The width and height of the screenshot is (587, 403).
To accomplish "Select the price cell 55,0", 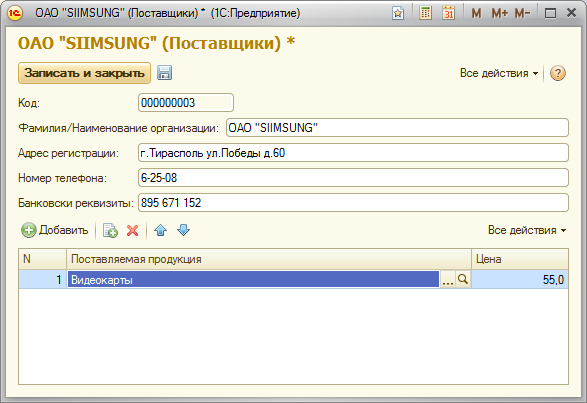I will [520, 279].
